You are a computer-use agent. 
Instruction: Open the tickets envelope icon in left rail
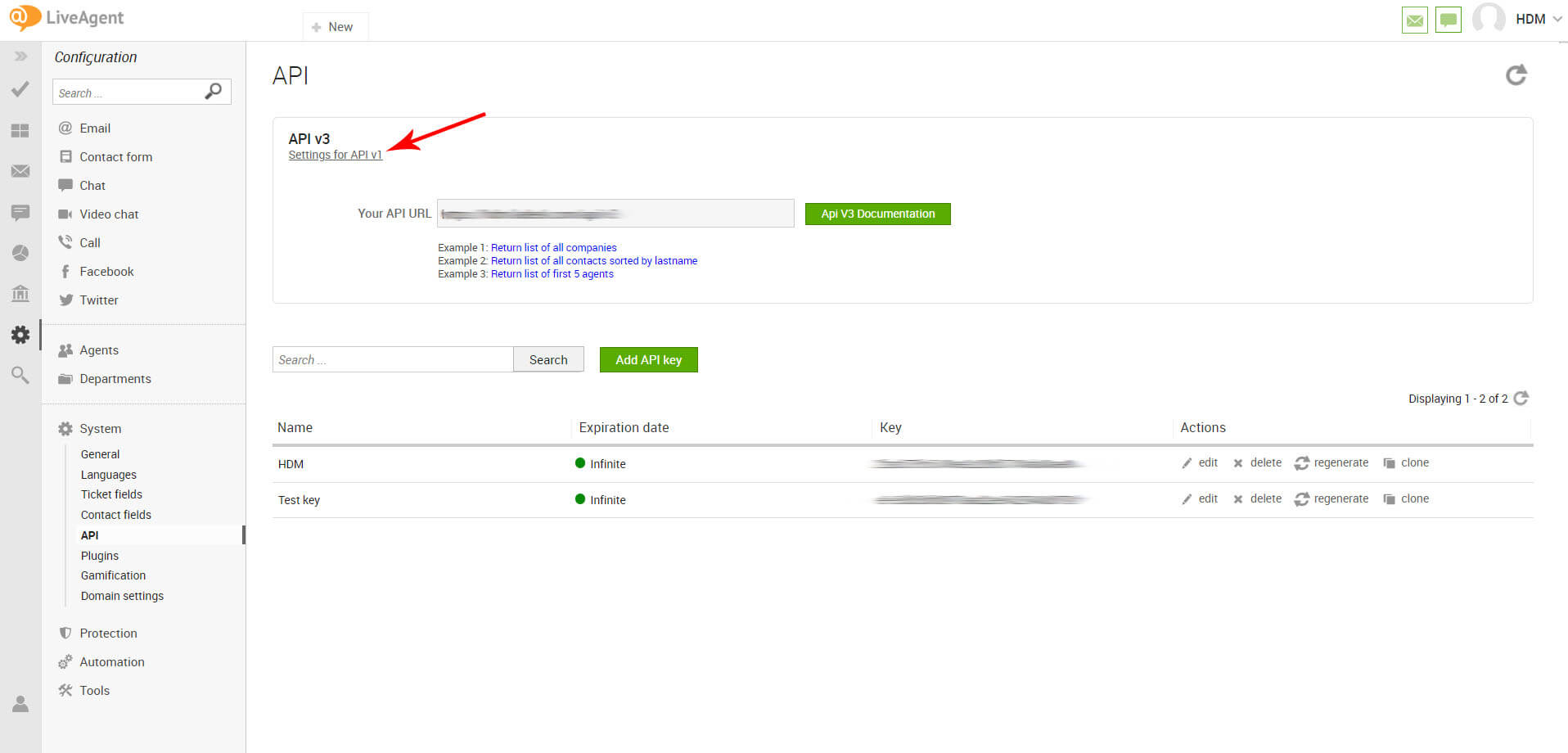[20, 171]
